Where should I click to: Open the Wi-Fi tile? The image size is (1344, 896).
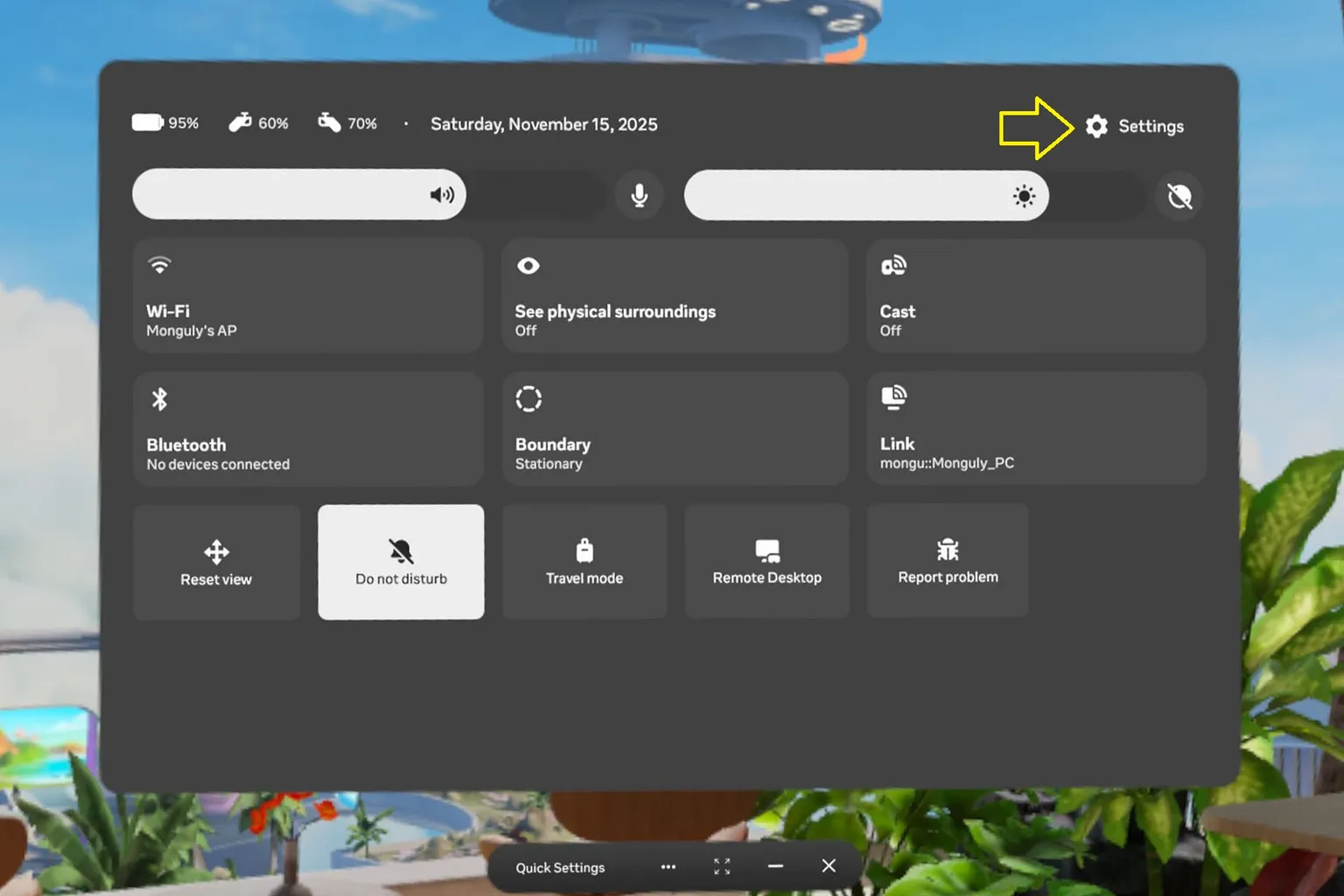pyautogui.click(x=308, y=296)
